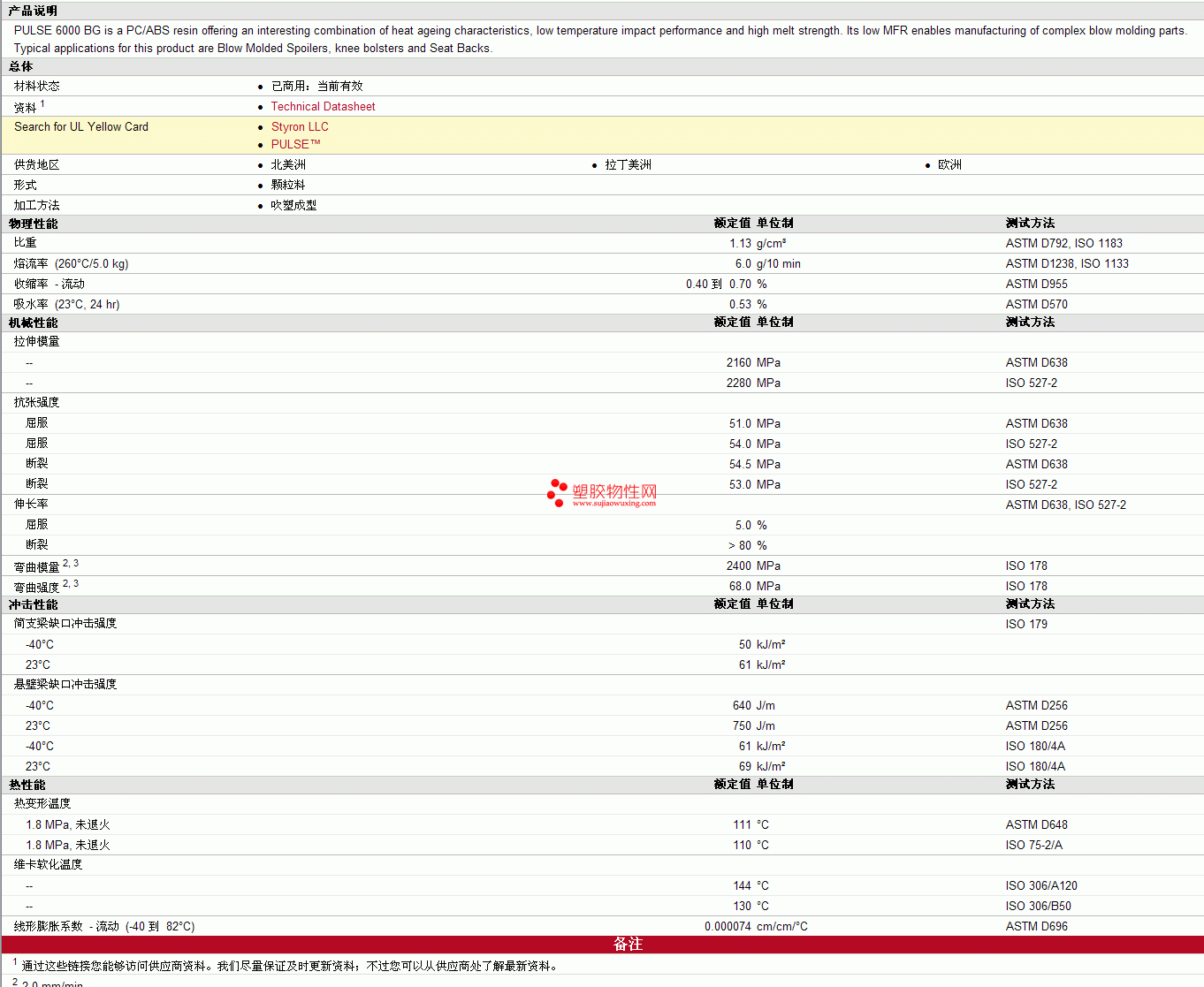Click the red 备注 notes bar
The image size is (1204, 987).
[602, 945]
